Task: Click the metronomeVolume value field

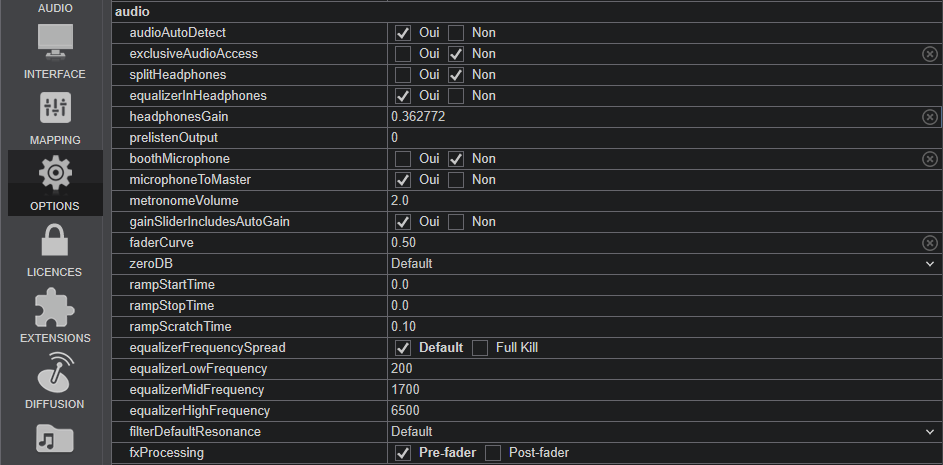Action: [x=660, y=201]
